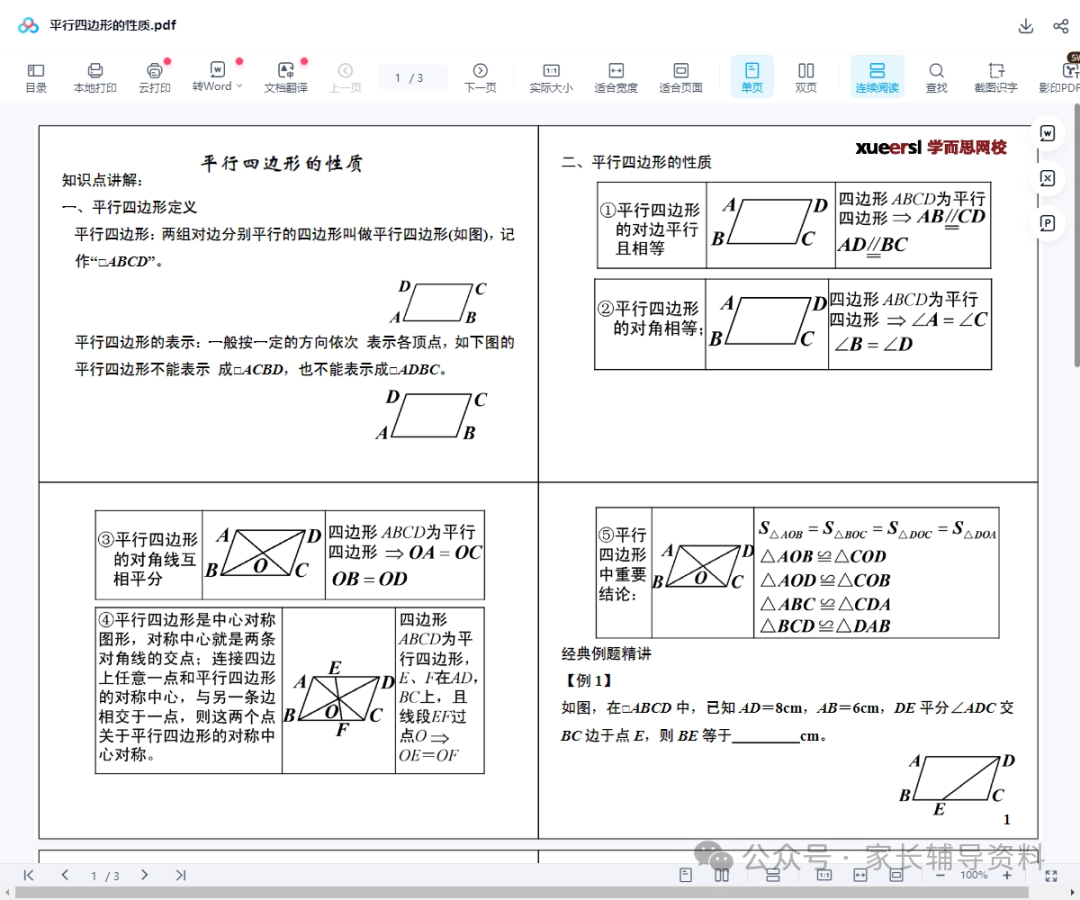
Task: Select single page layout in bottom bar
Action: 685,875
